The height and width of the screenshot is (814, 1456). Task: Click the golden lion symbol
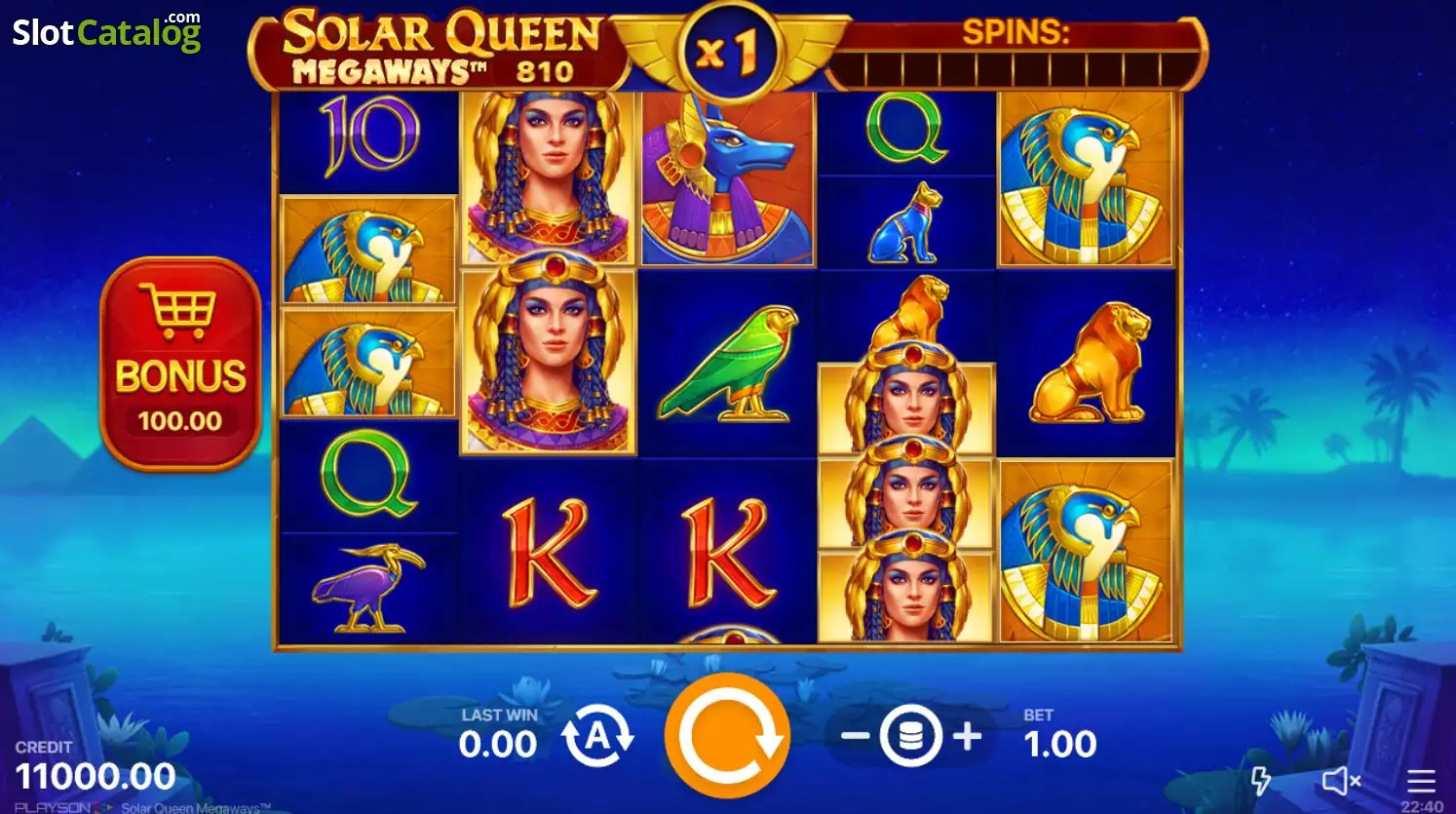point(1087,363)
